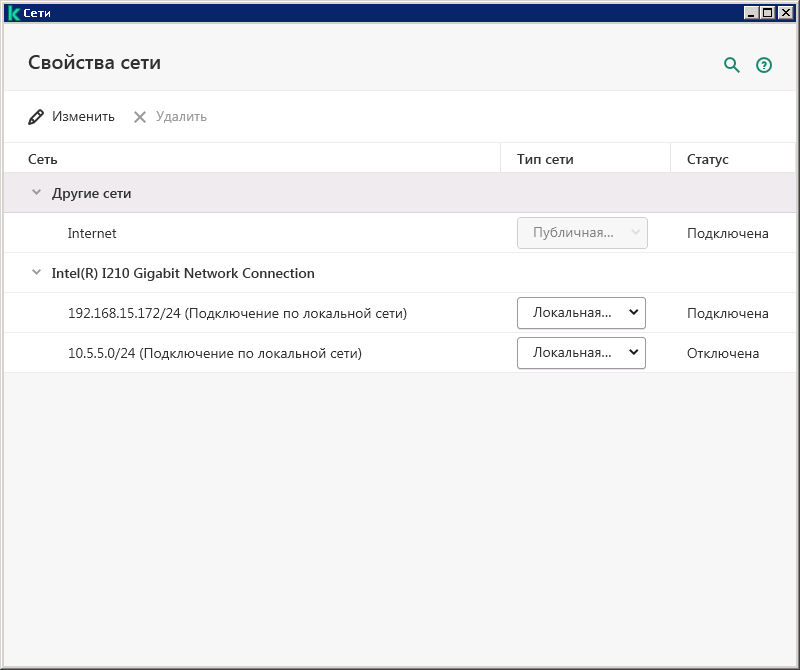Click the Тип сети column header

545,159
